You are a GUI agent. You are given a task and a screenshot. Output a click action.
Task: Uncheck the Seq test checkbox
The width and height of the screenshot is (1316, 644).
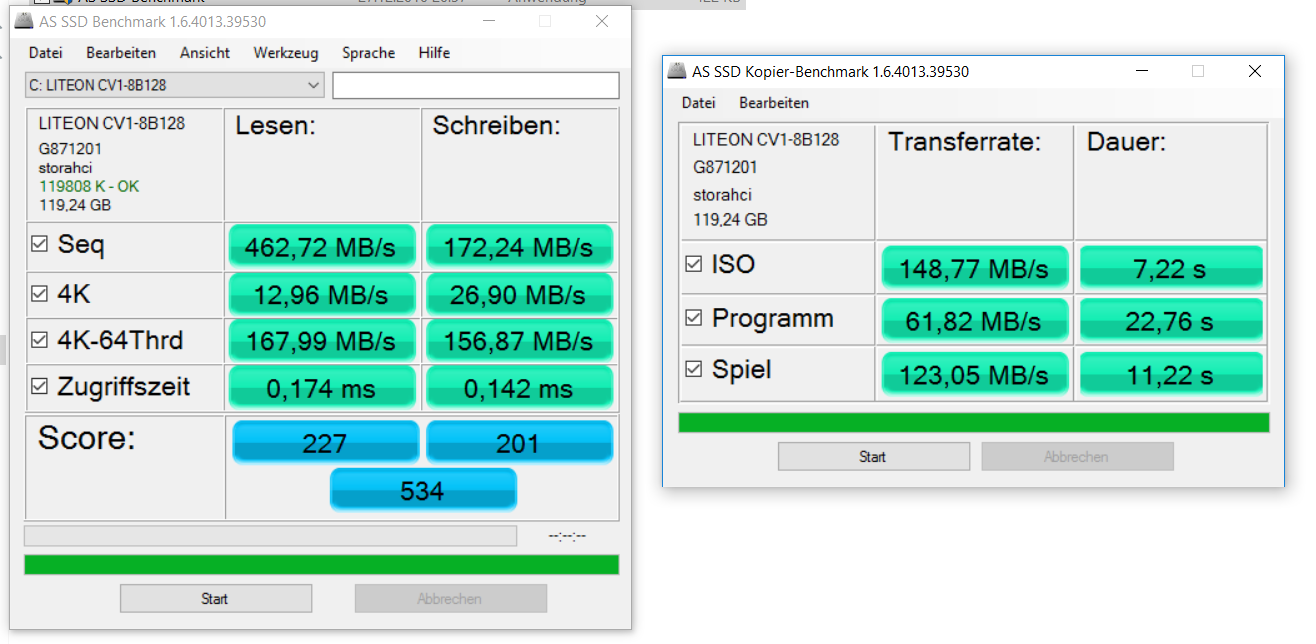[x=40, y=245]
